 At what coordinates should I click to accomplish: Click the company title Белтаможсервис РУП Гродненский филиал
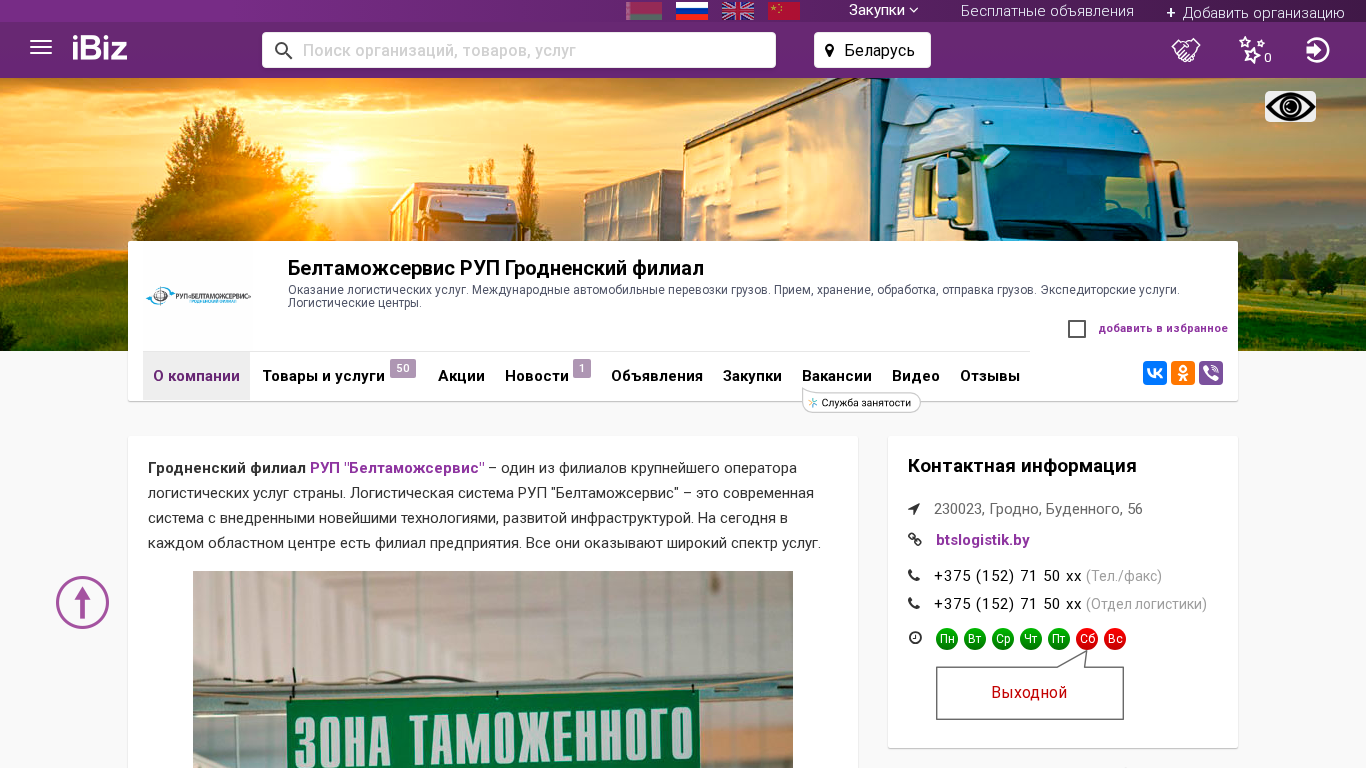(x=496, y=268)
